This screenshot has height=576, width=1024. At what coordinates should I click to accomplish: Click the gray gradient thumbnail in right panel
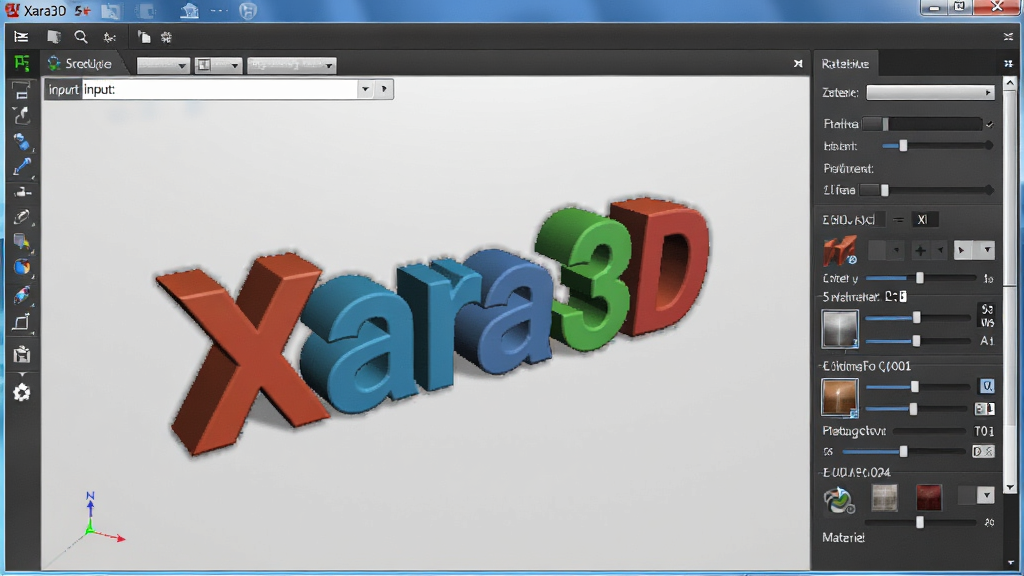(x=840, y=328)
